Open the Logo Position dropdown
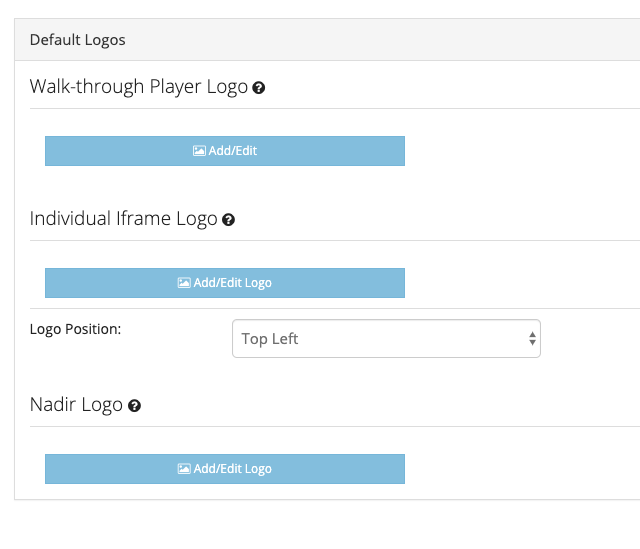Viewport: 640px width, 549px height. pyautogui.click(x=386, y=339)
